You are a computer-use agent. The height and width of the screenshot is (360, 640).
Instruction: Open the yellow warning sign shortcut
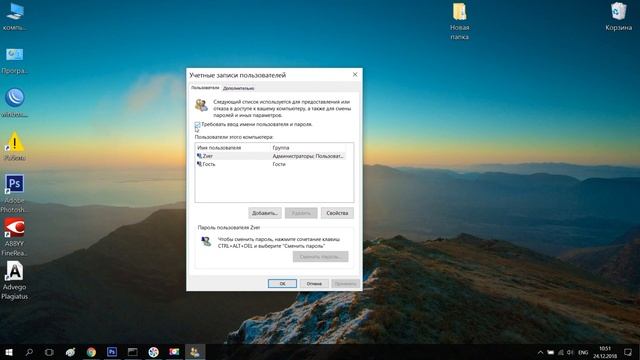pyautogui.click(x=15, y=146)
